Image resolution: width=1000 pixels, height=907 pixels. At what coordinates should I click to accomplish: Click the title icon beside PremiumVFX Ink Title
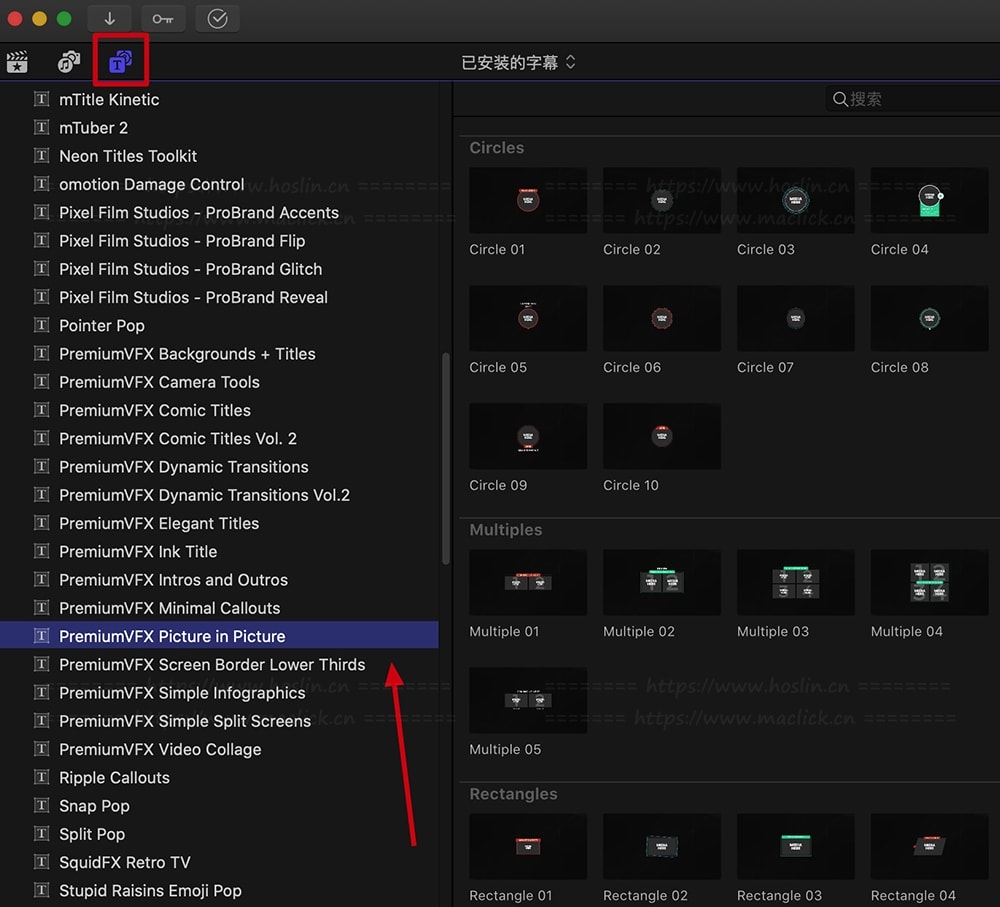tap(41, 551)
